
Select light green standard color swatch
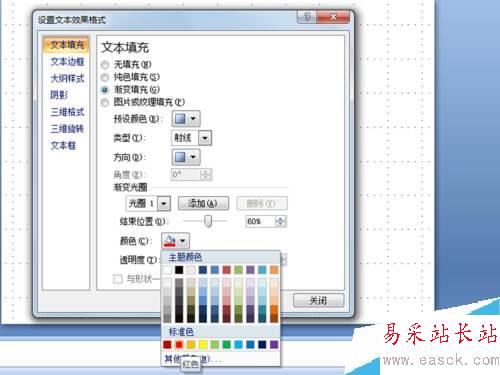215,344
